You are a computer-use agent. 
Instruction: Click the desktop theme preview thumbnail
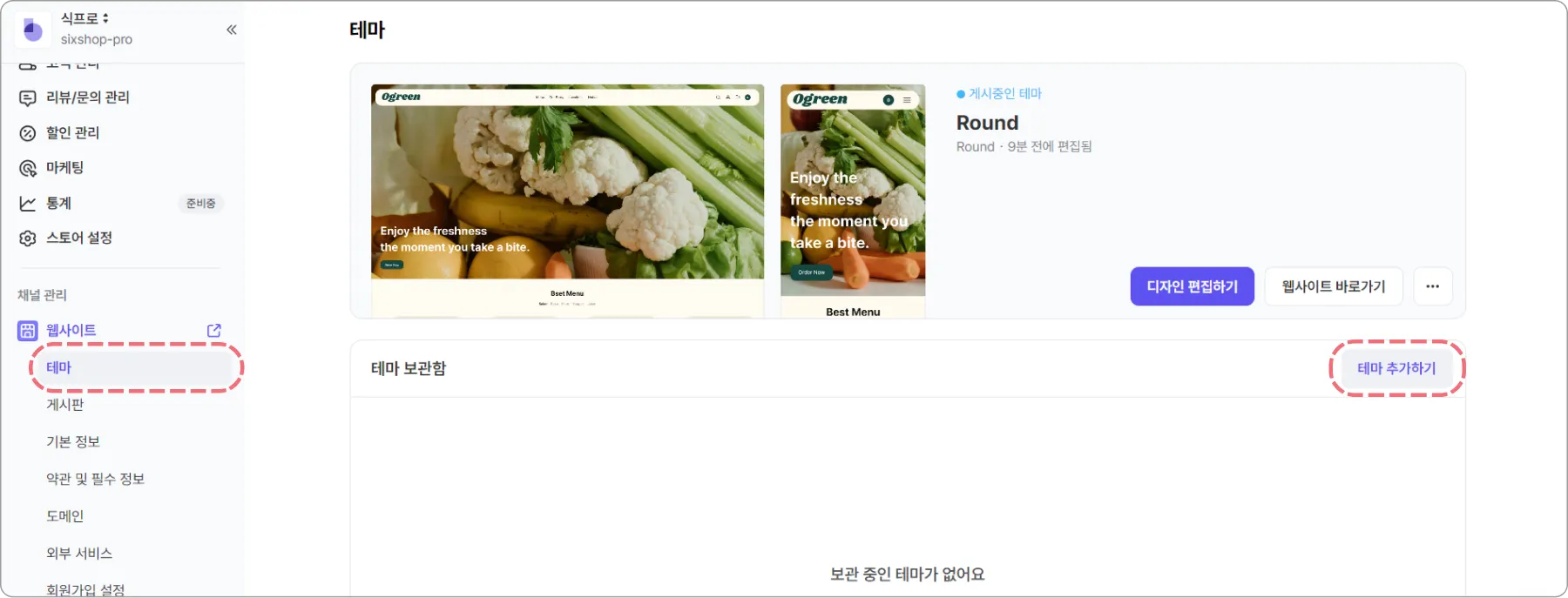click(567, 201)
